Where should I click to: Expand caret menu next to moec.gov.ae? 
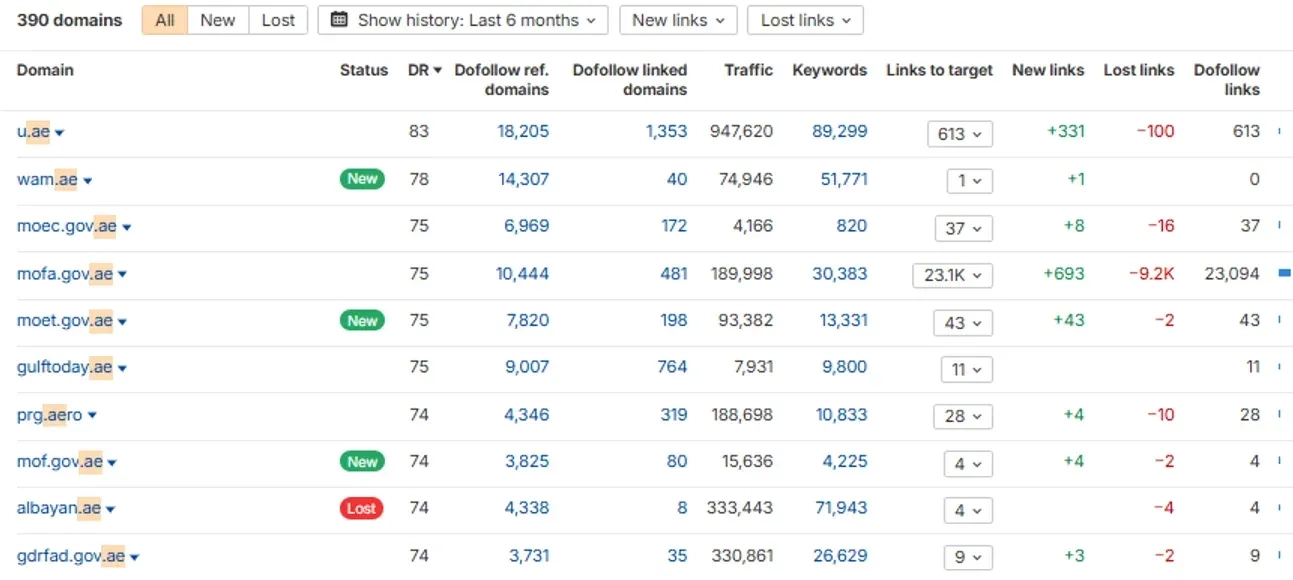(x=127, y=228)
